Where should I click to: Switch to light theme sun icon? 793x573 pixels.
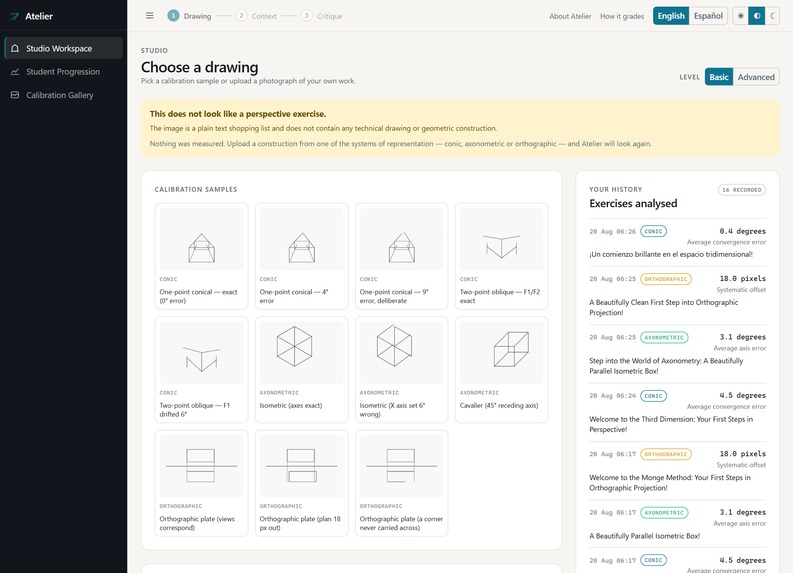(x=740, y=16)
